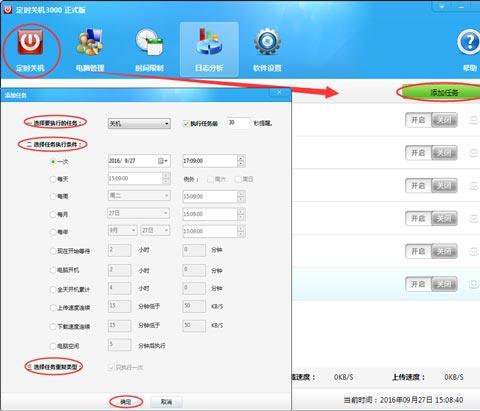Select the 下载速度连续 radio option
The width and height of the screenshot is (480, 411).
click(53, 326)
